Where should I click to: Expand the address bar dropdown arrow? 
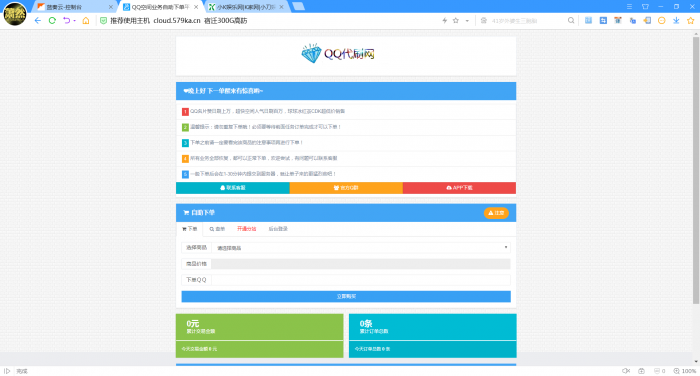pyautogui.click(x=467, y=21)
